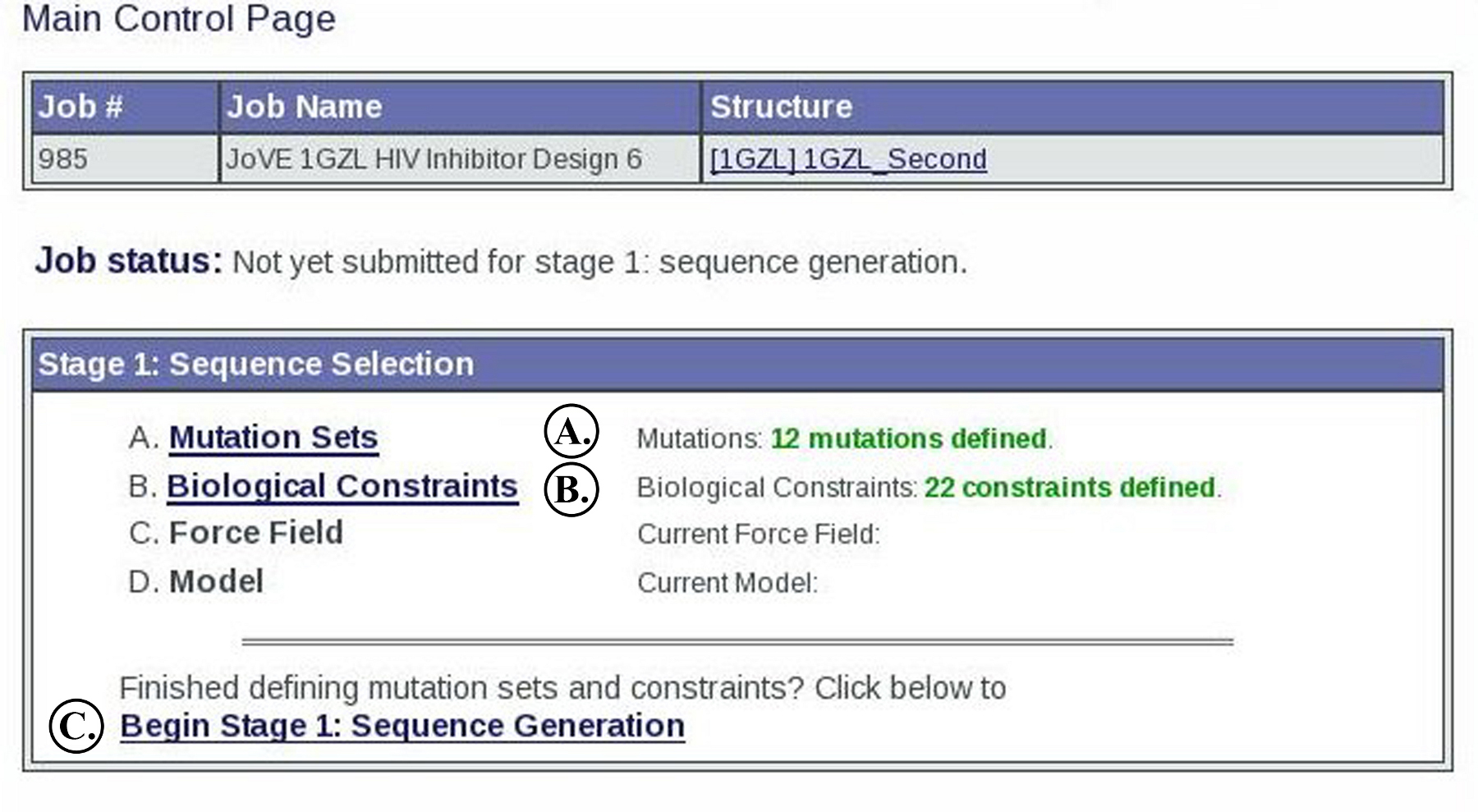Open the Mutation Sets link
The height and width of the screenshot is (812, 1478).
click(x=273, y=438)
